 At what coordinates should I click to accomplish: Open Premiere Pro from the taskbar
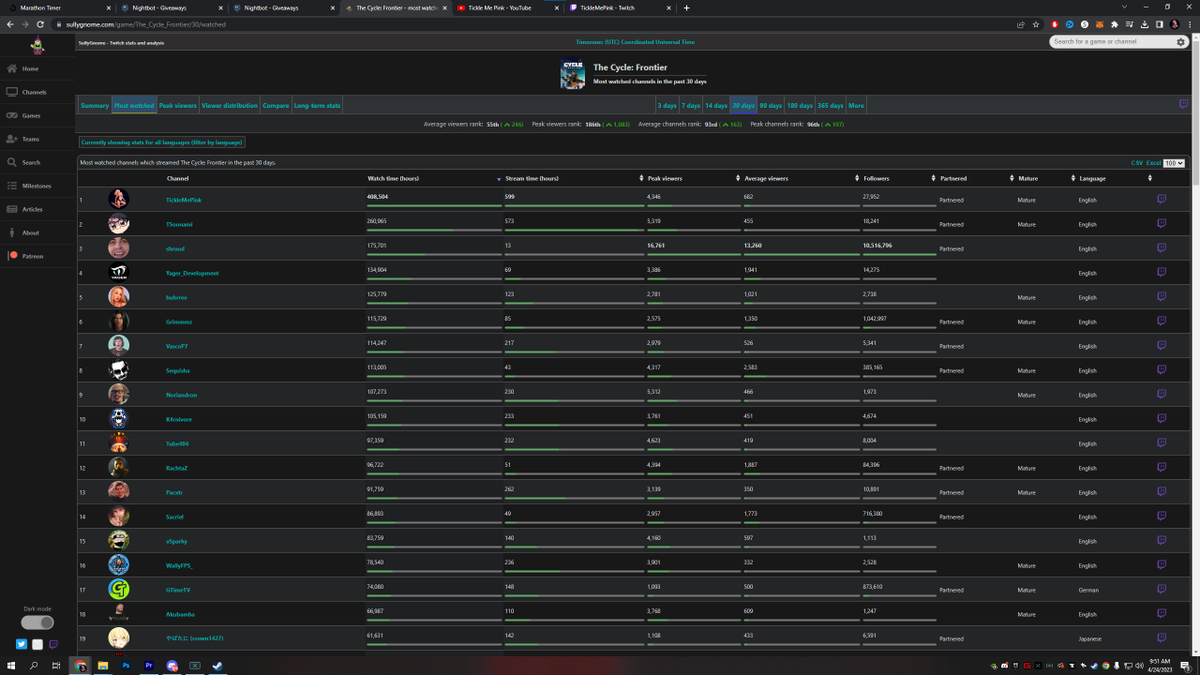[149, 665]
